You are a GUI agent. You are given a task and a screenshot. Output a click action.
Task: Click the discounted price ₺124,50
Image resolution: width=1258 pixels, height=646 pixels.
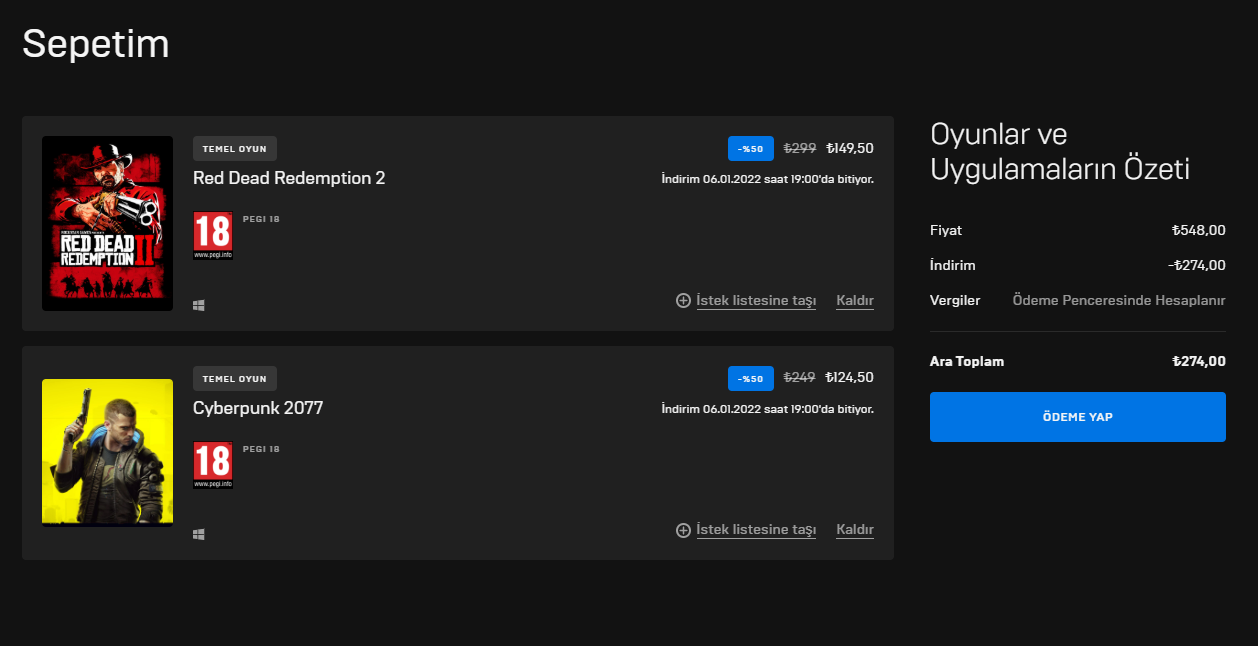tap(849, 378)
